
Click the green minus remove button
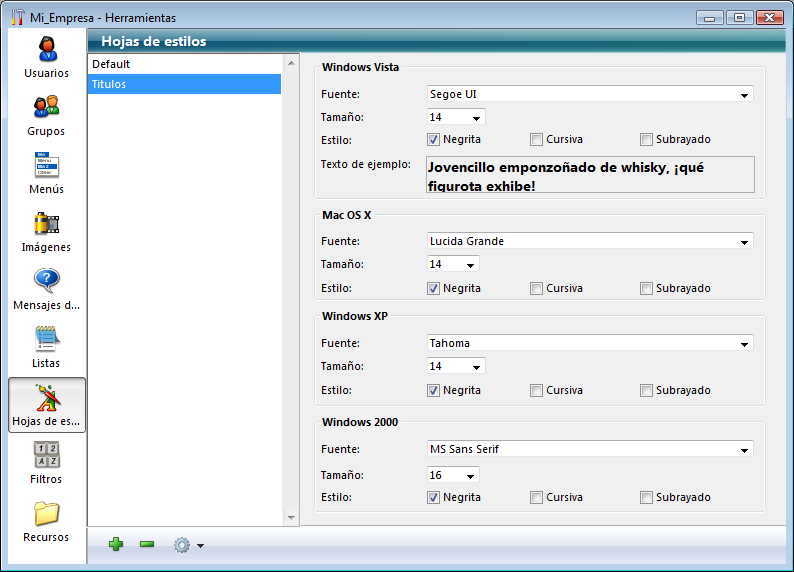point(147,544)
